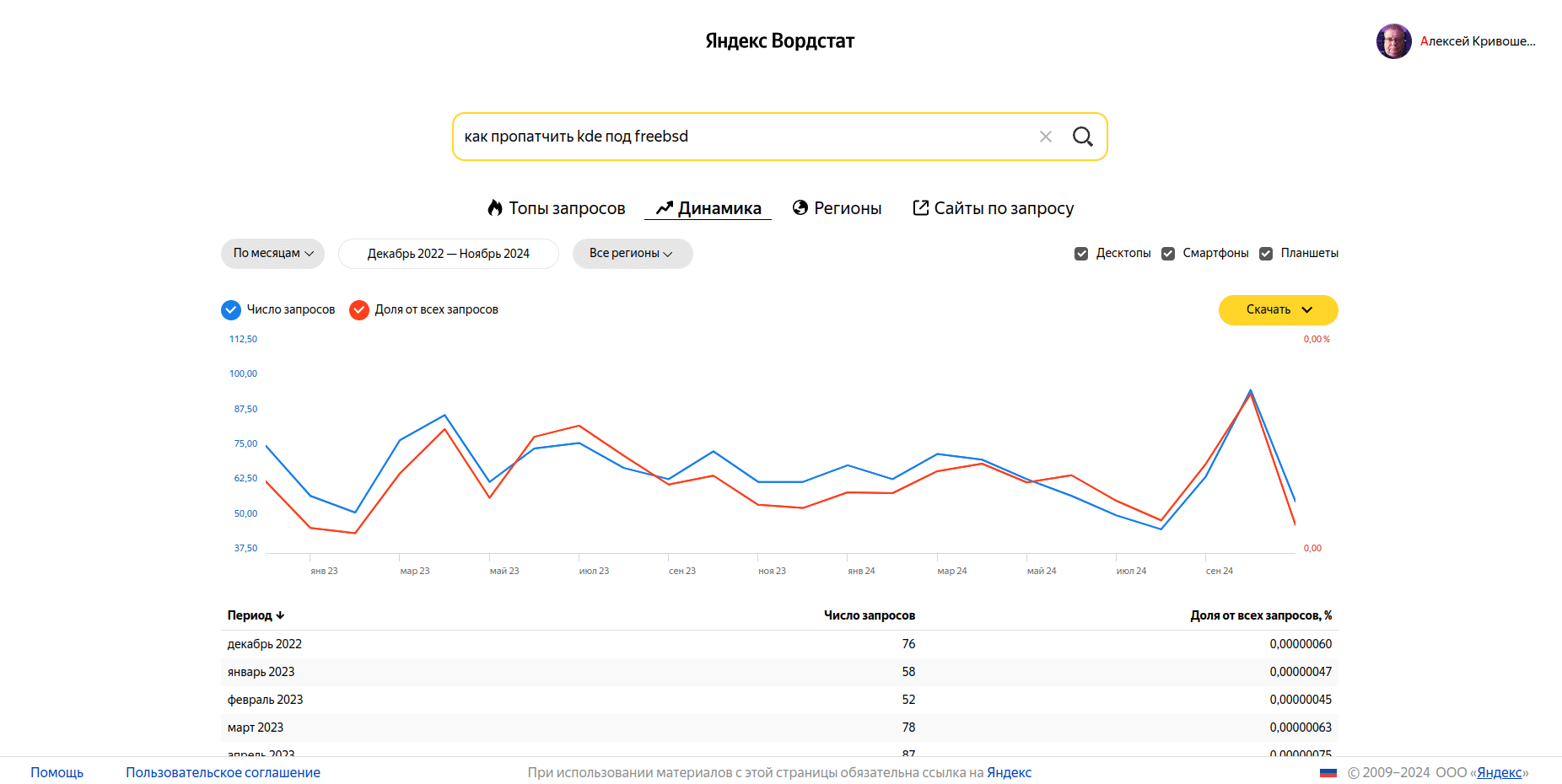The image size is (1562, 784).
Task: Click the share value 0,00000047
Action: click(x=1301, y=672)
